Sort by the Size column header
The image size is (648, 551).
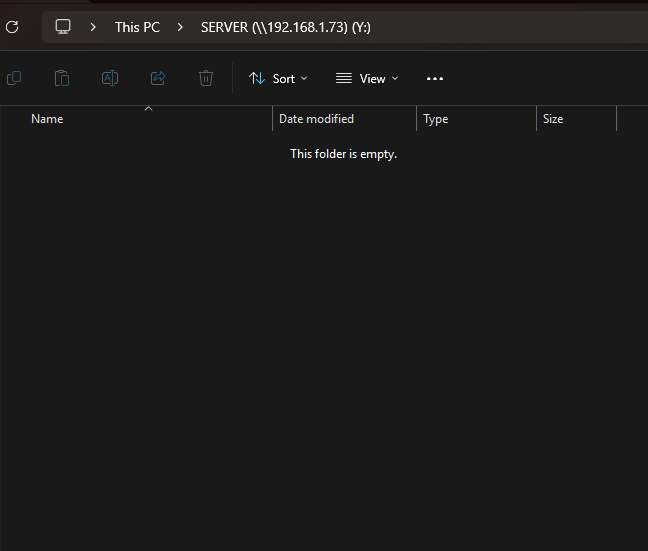[577, 119]
